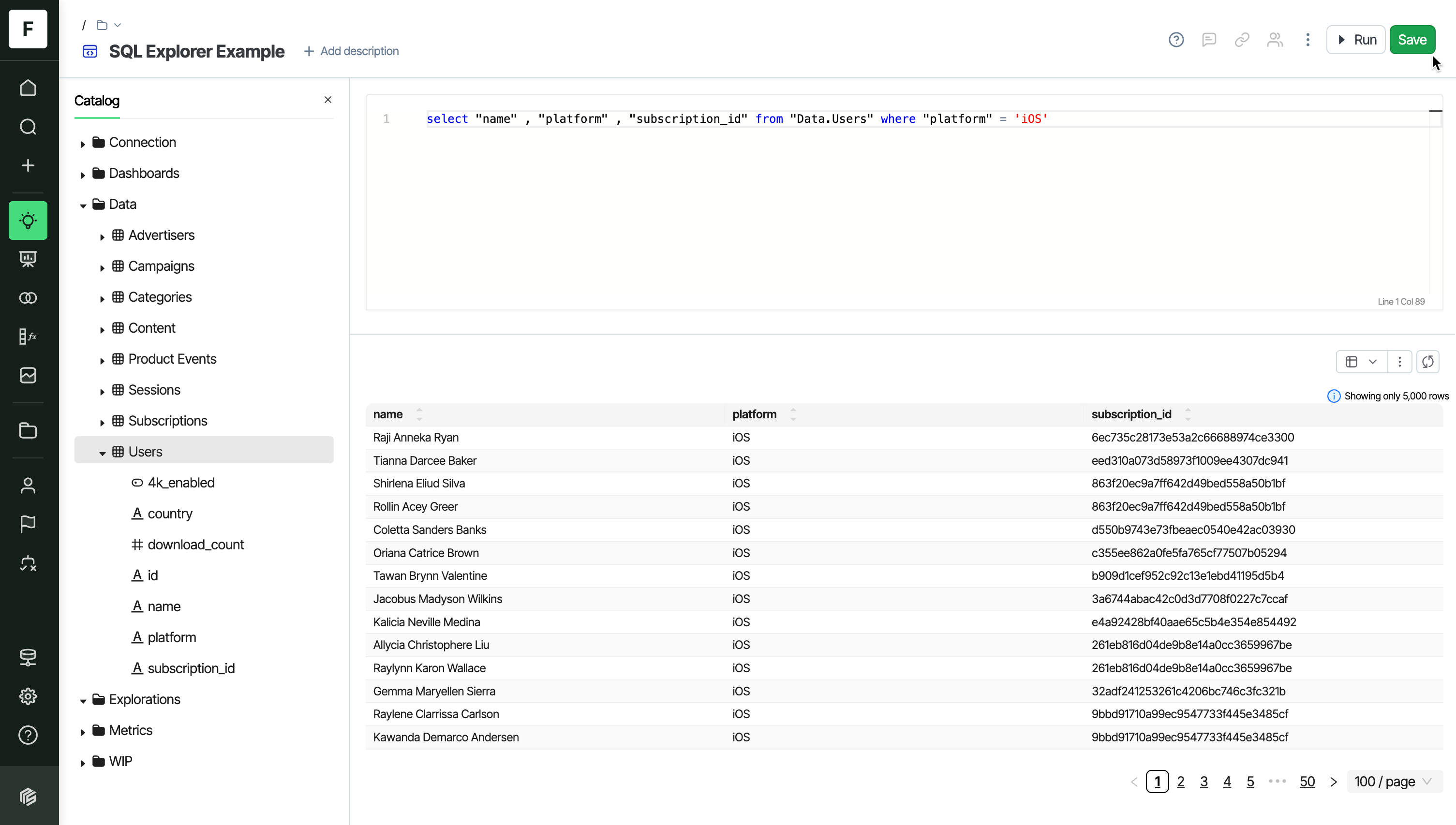Screen dimensions: 1456x825
Task: Open the flag icon in sidebar
Action: tap(28, 524)
